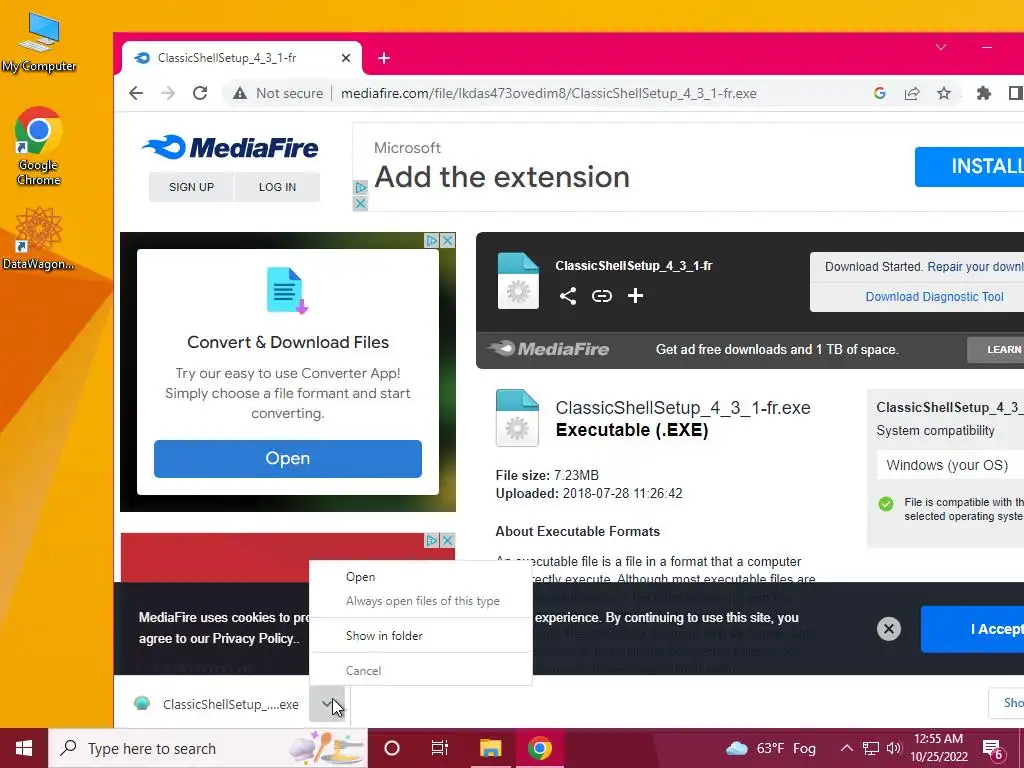Image resolution: width=1024 pixels, height=768 pixels.
Task: Click the SIGN UP button
Action: (191, 187)
